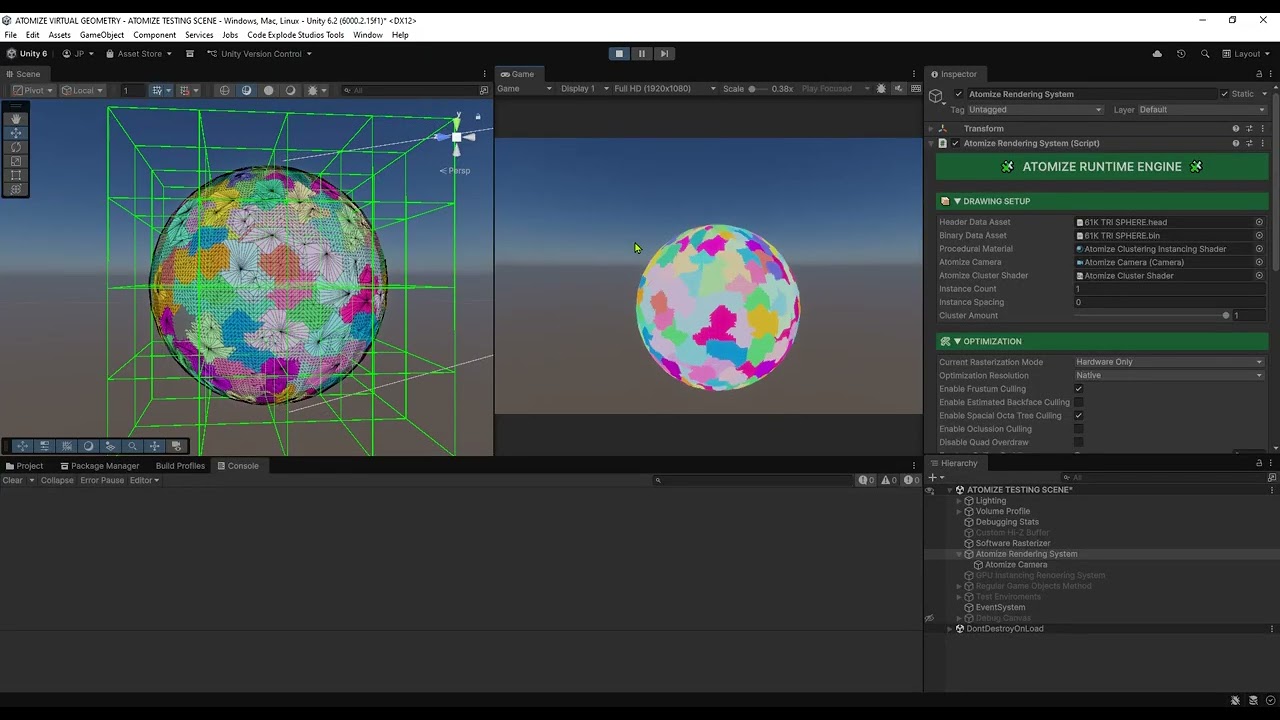
Task: Switch to the Package Manager tab
Action: [99, 466]
